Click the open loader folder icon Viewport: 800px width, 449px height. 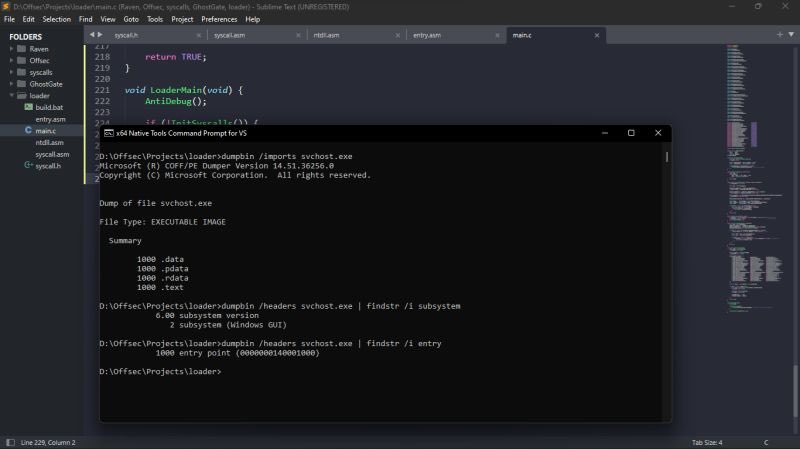21,95
